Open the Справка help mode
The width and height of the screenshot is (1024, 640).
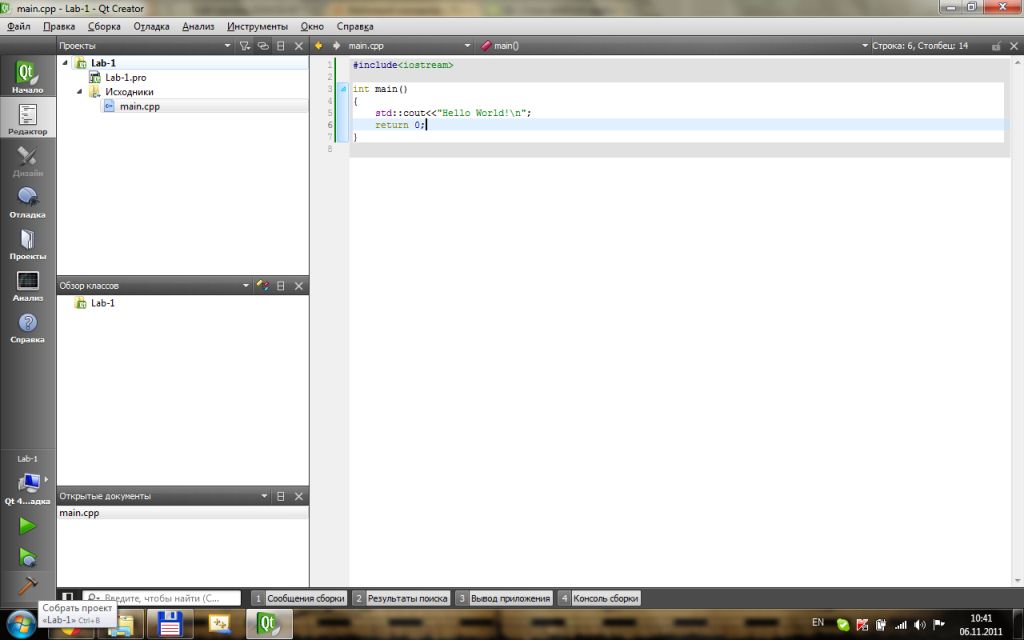click(27, 327)
